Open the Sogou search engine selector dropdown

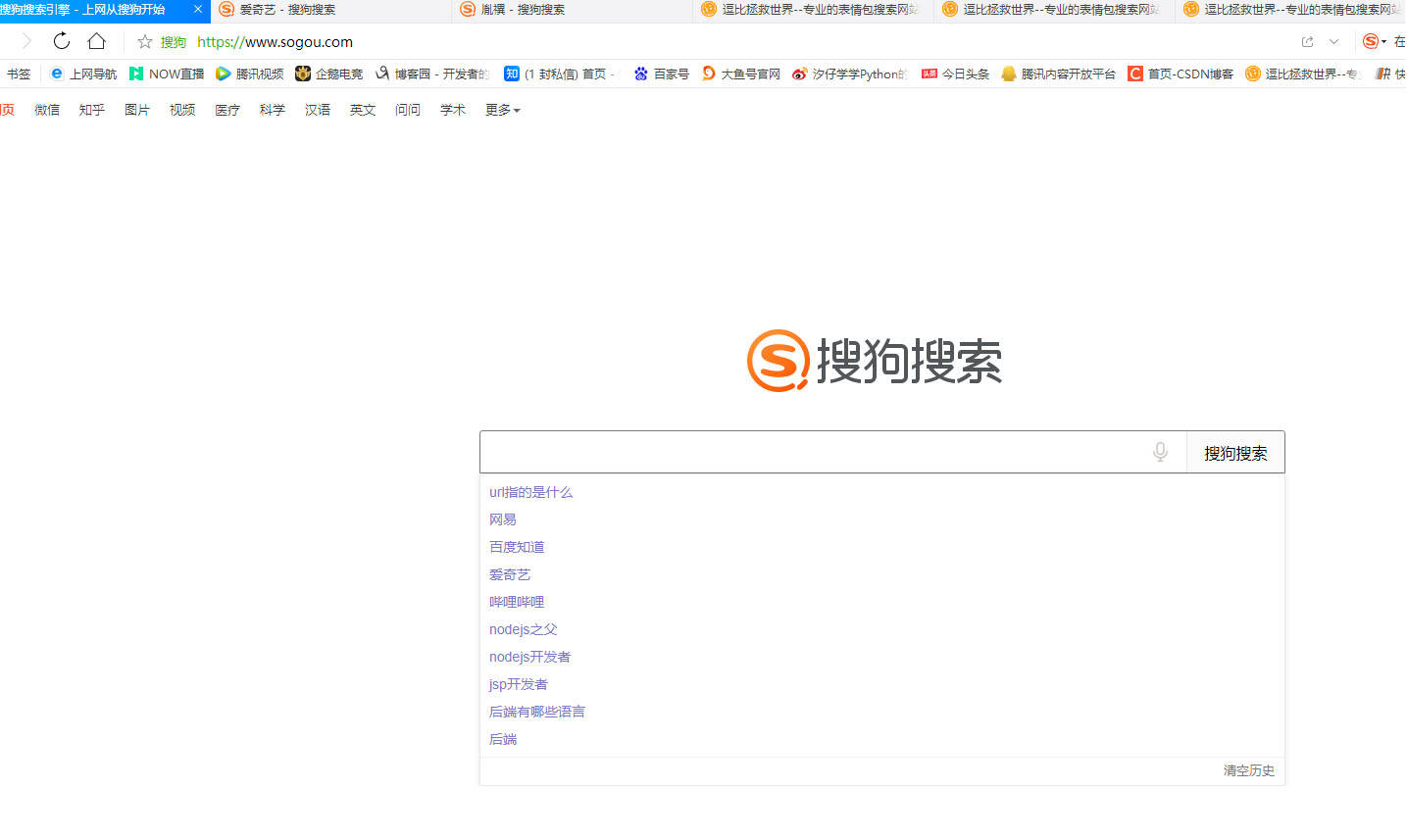point(1375,41)
